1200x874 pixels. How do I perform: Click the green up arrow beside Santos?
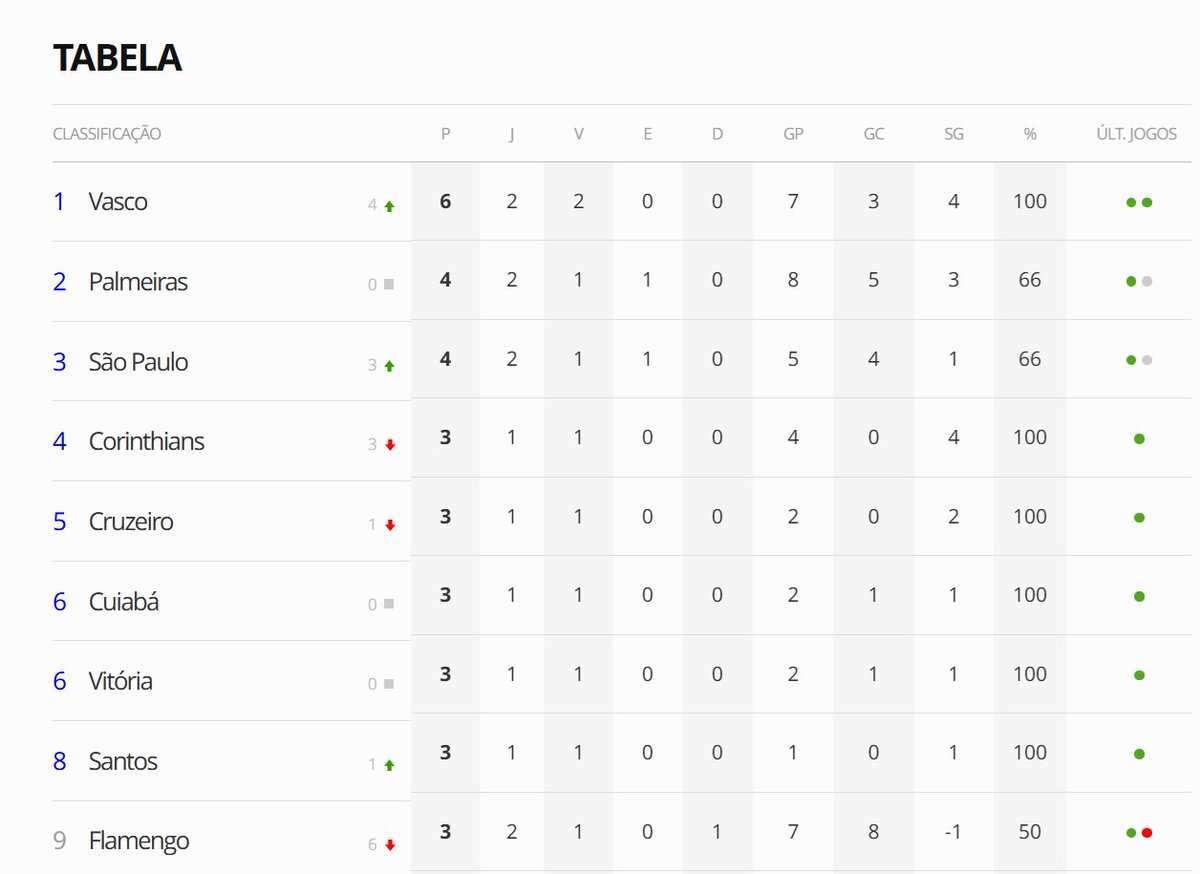[x=389, y=765]
